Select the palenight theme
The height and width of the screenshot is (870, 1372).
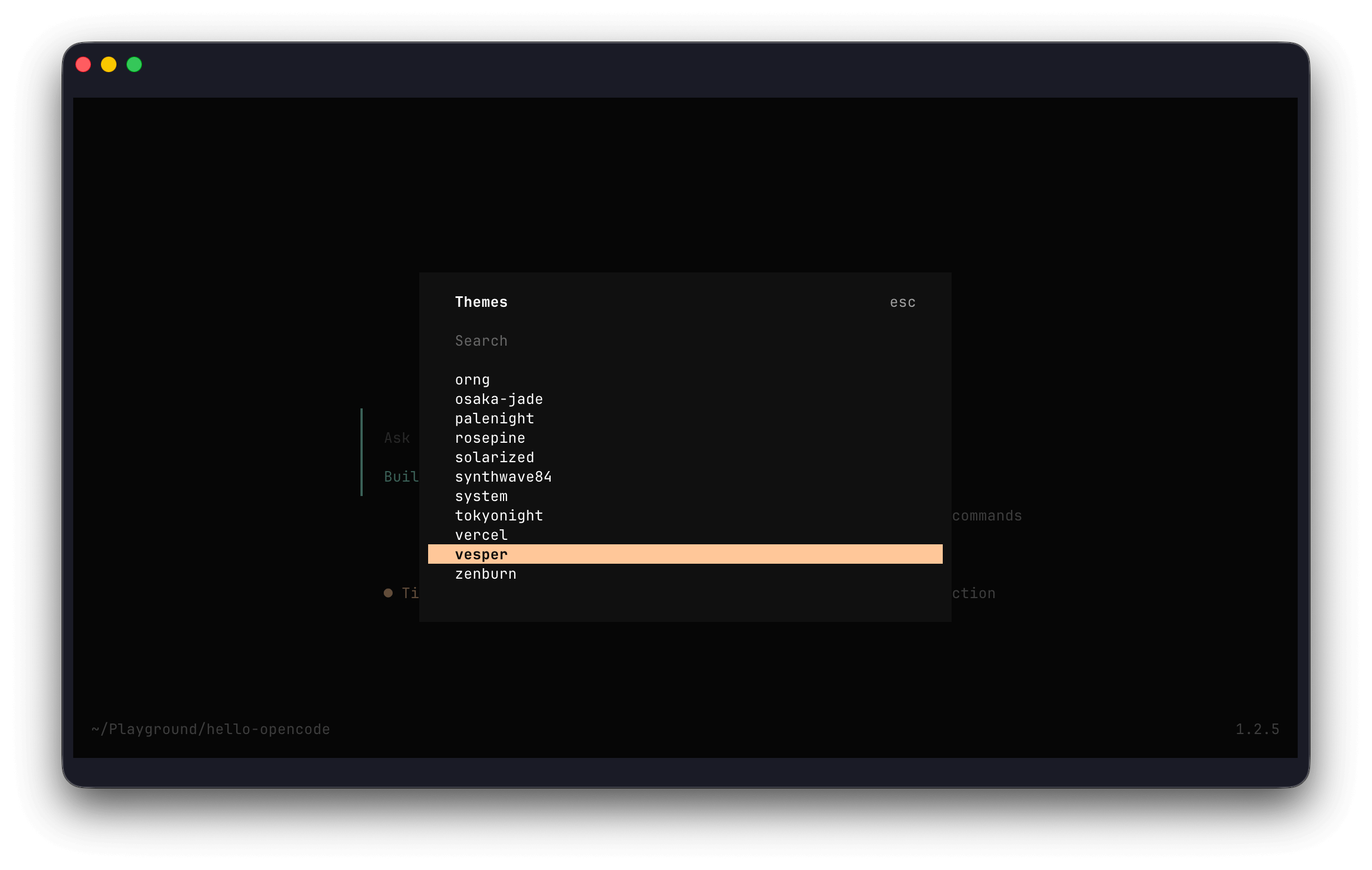point(495,418)
